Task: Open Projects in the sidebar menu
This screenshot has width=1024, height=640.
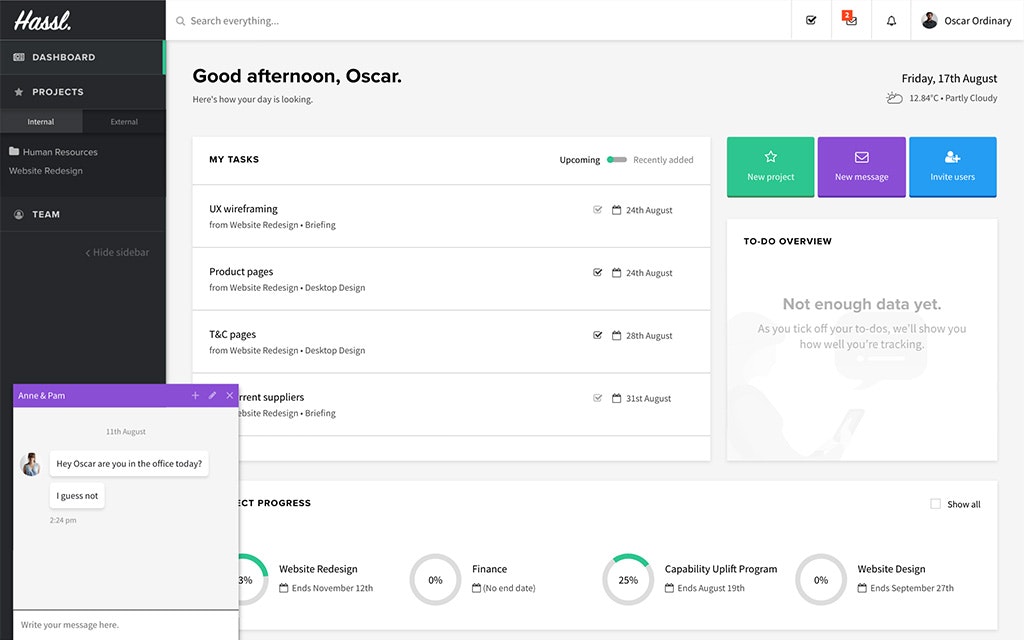Action: click(x=82, y=92)
